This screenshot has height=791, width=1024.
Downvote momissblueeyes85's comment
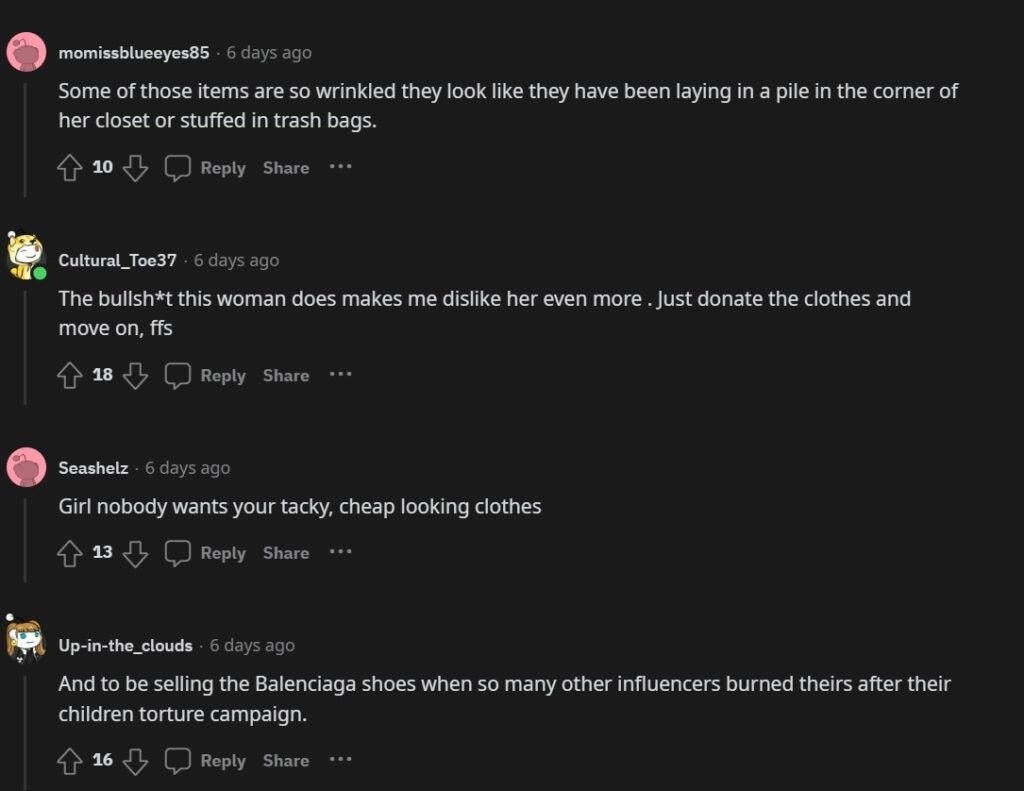tap(135, 168)
